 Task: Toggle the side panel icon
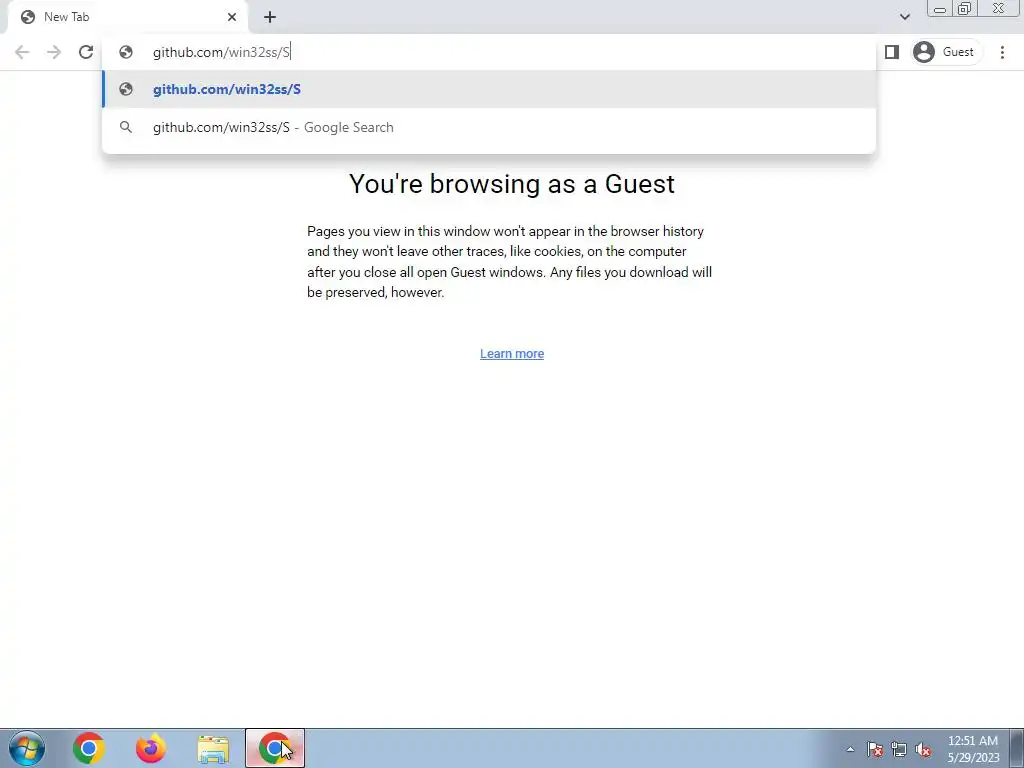coord(891,52)
